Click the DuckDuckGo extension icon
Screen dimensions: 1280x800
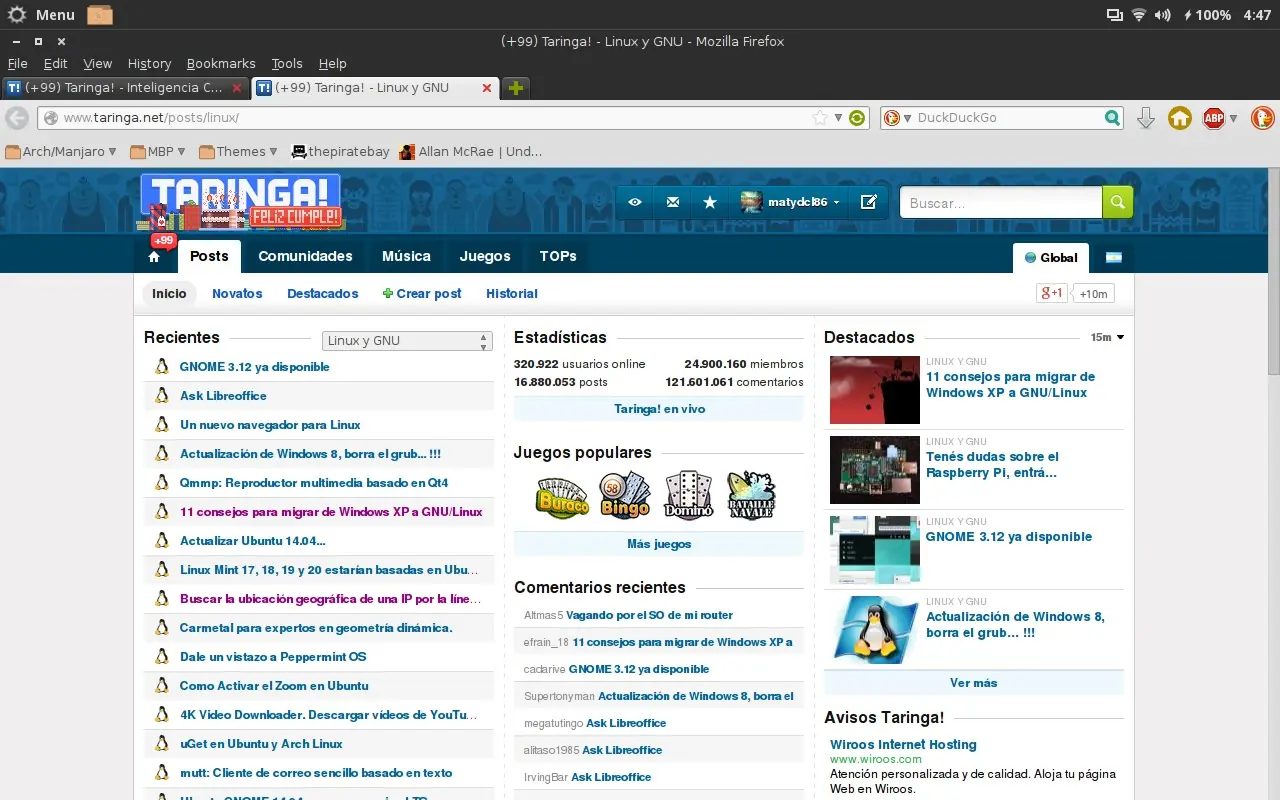point(1262,118)
